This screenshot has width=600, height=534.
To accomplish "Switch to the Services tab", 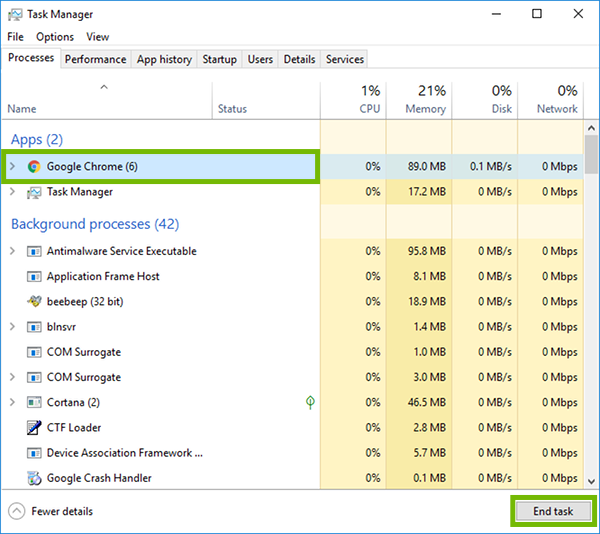I will tap(344, 59).
